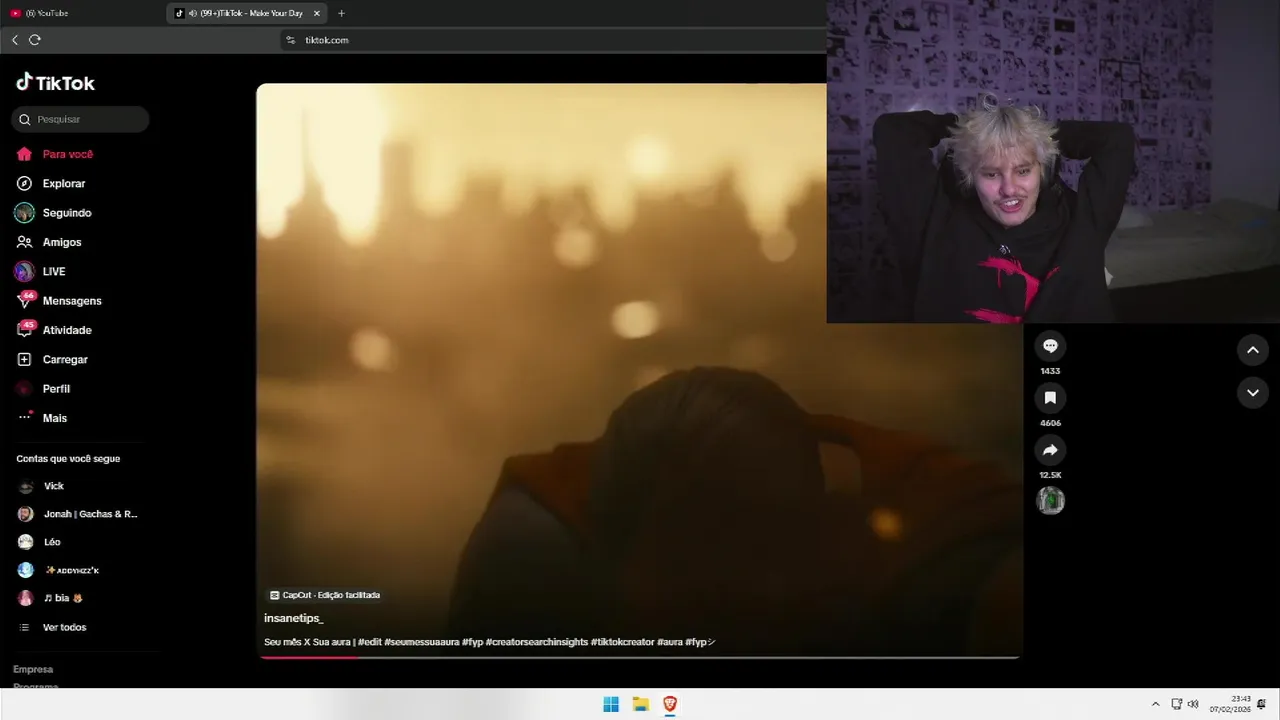The image size is (1280, 720).
Task: Open the sound disc thumbnail
Action: tap(1050, 500)
